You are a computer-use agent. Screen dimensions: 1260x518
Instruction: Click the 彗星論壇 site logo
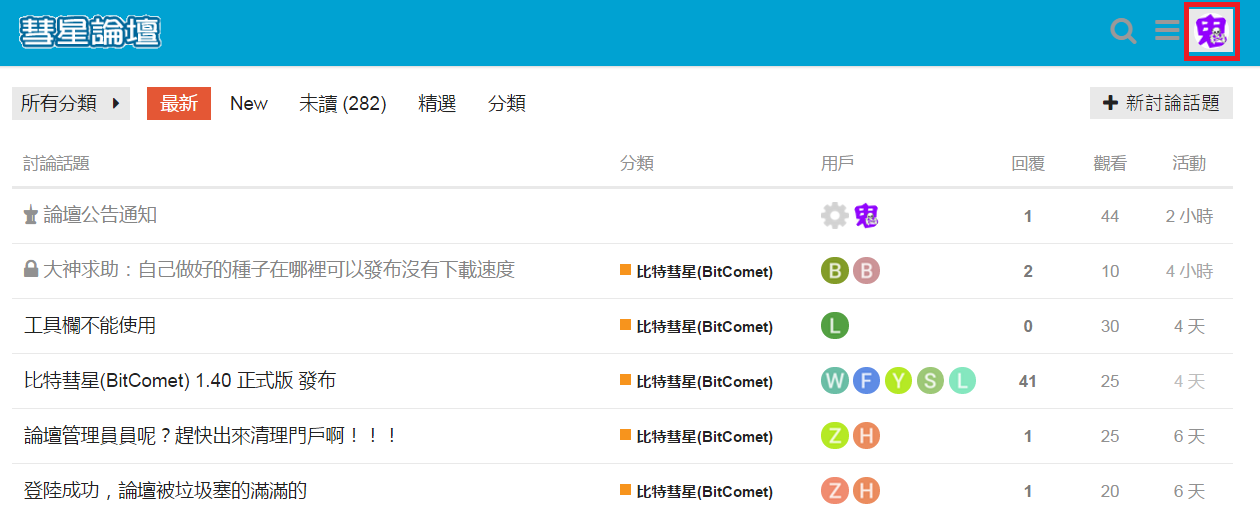90,32
